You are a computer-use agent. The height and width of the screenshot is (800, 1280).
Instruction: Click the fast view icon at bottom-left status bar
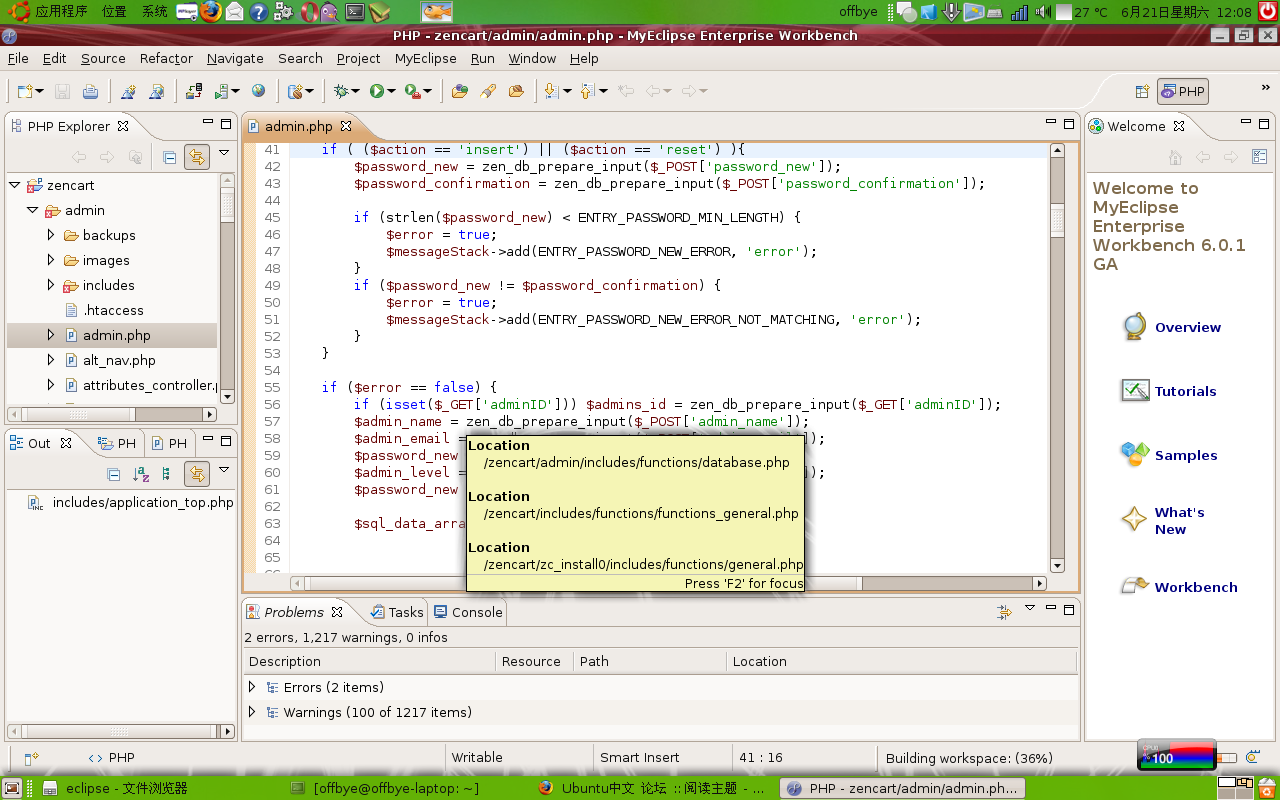coord(30,758)
